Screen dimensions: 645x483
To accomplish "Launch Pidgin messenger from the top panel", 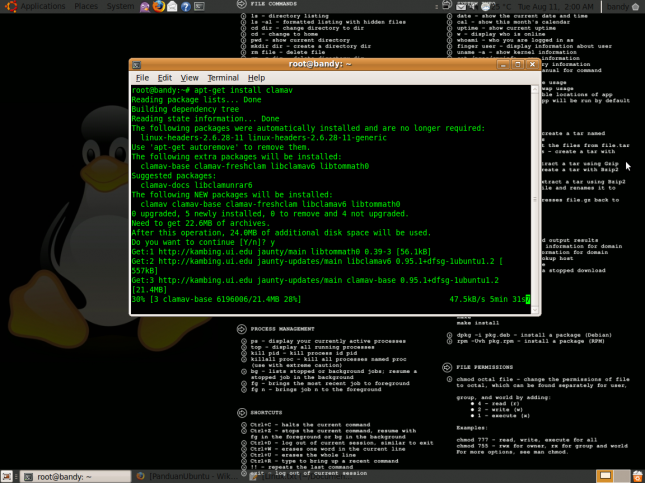I will click(x=145, y=7).
